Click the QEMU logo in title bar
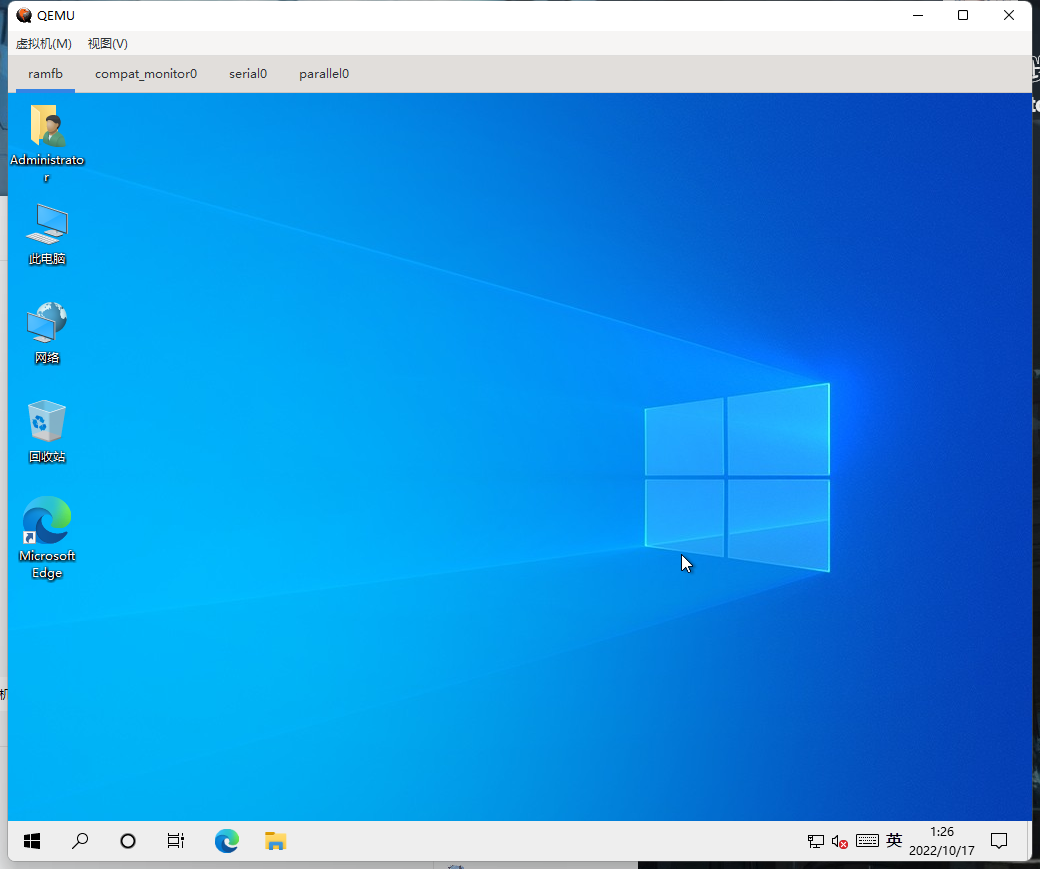 [x=24, y=15]
